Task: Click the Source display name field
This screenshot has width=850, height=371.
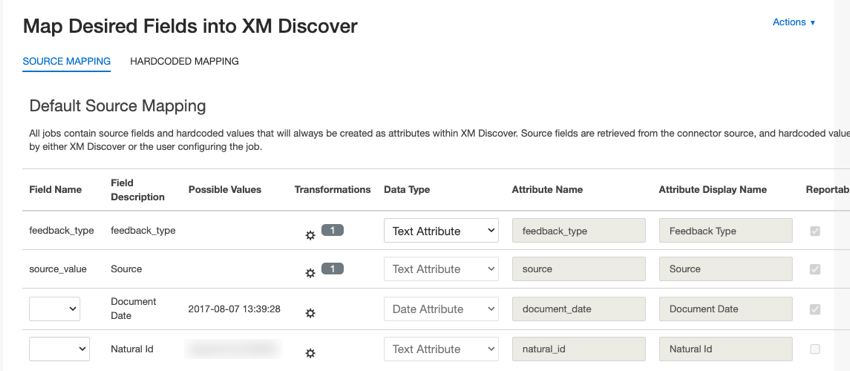Action: [726, 269]
